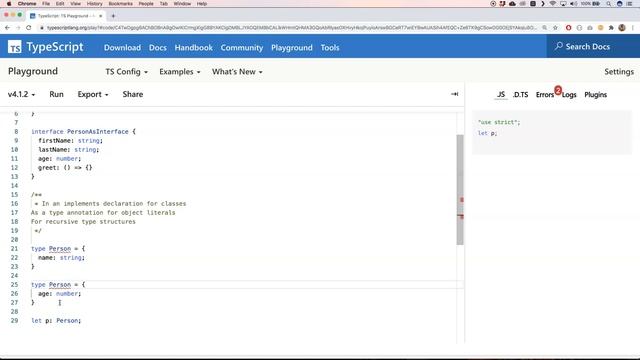The image size is (640, 360).
Task: Collapse the sidebar with the arrow icon
Action: tap(454, 94)
